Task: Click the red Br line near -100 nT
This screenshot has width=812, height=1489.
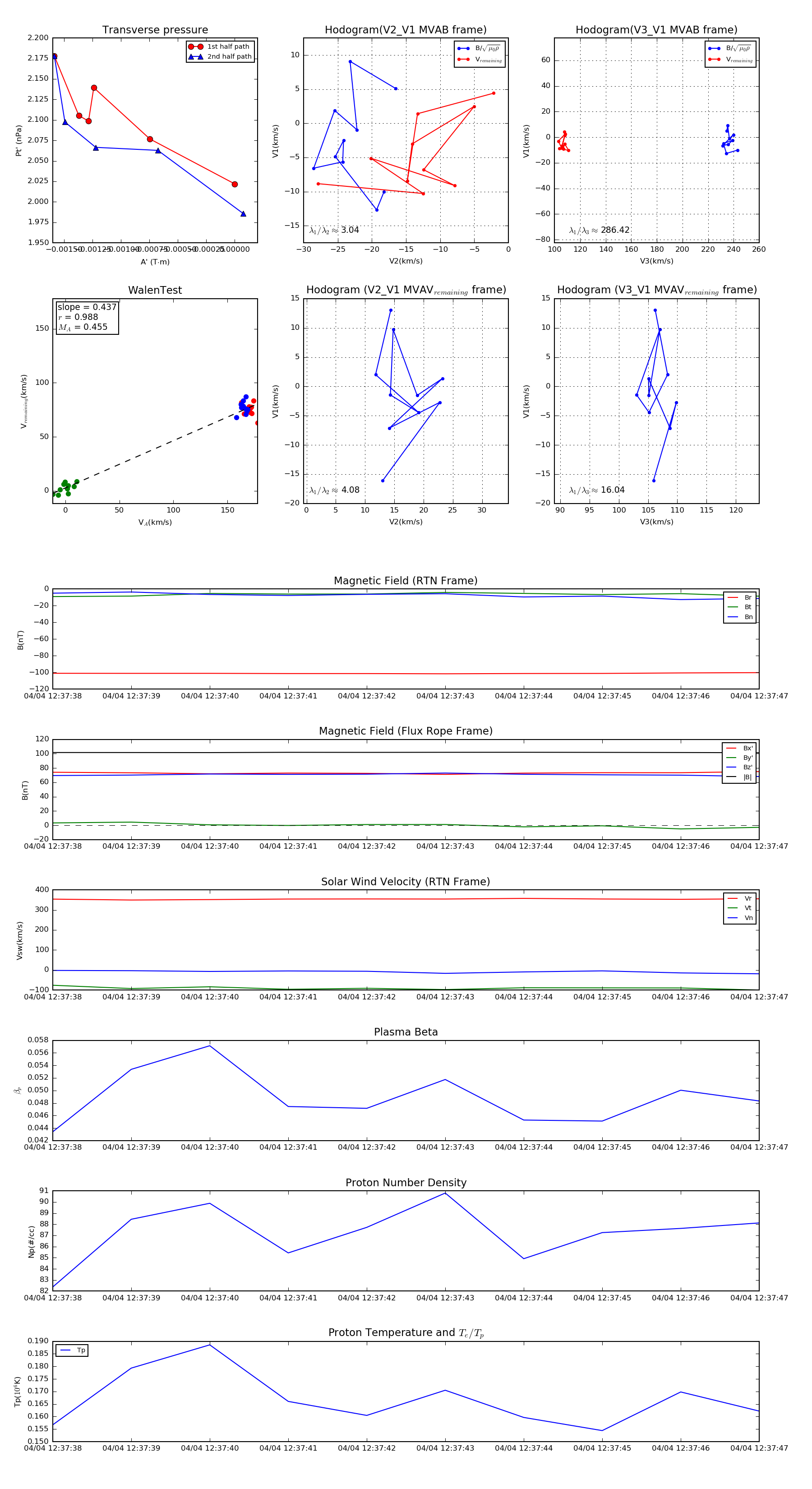Action: 406,673
